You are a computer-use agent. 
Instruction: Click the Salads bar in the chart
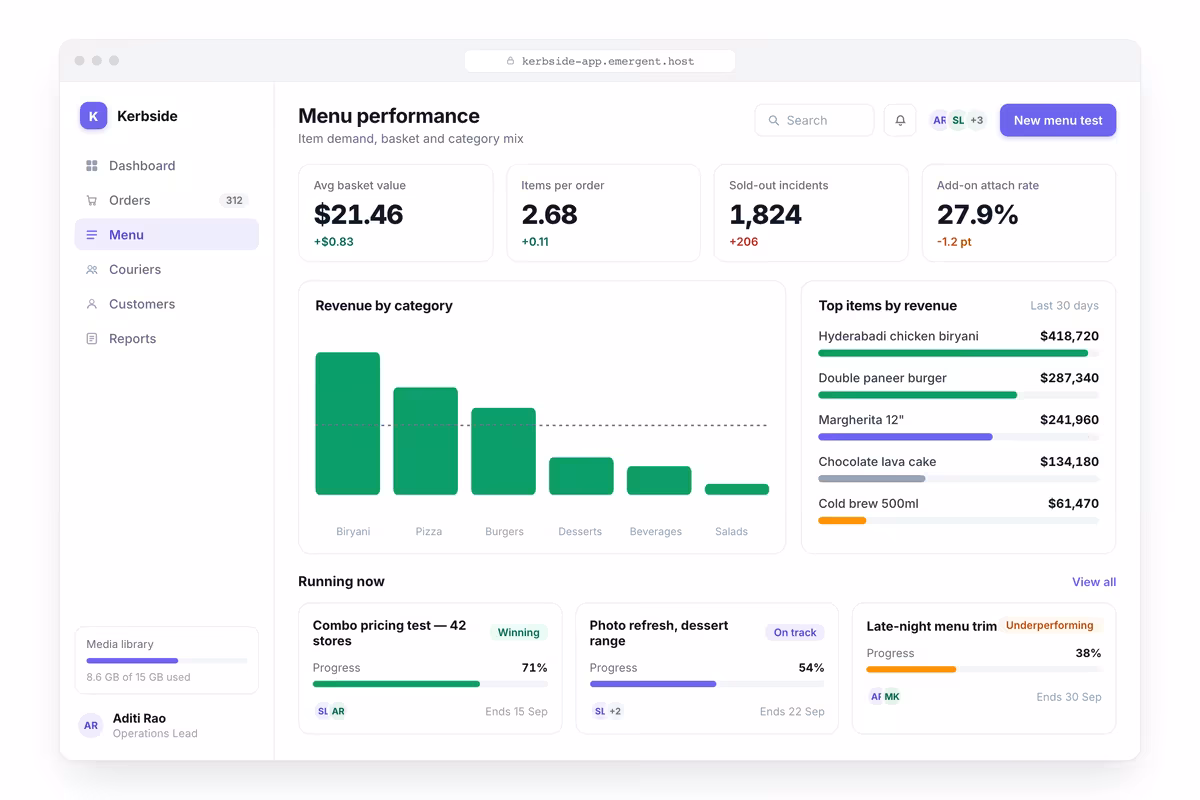tap(737, 490)
